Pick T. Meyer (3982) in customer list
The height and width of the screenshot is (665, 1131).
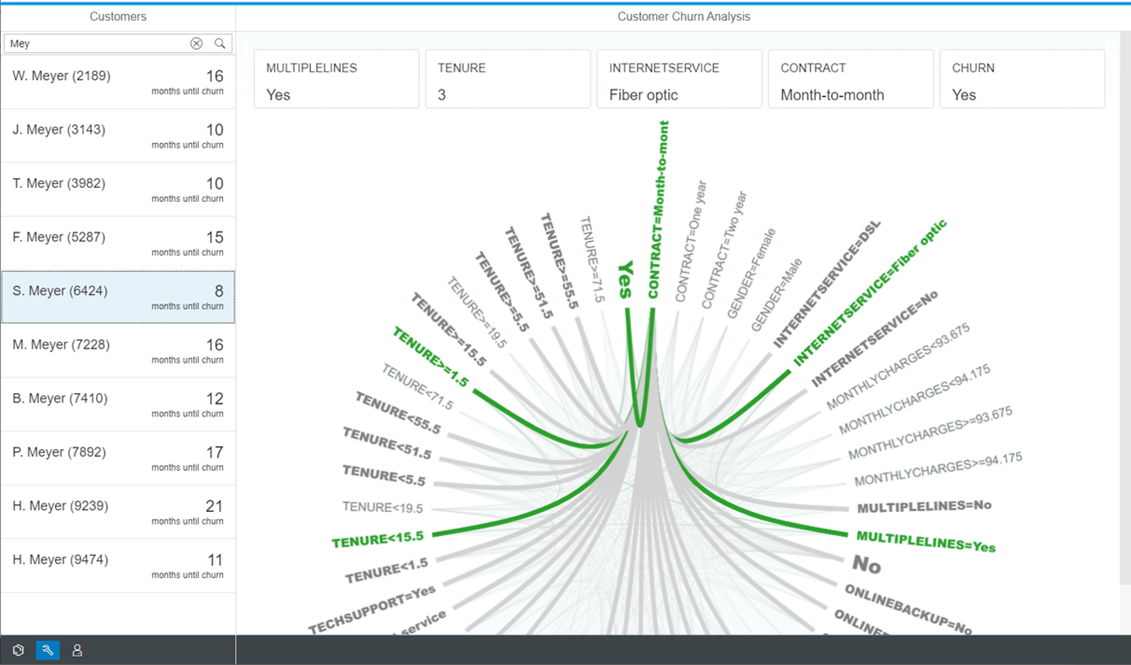click(118, 190)
